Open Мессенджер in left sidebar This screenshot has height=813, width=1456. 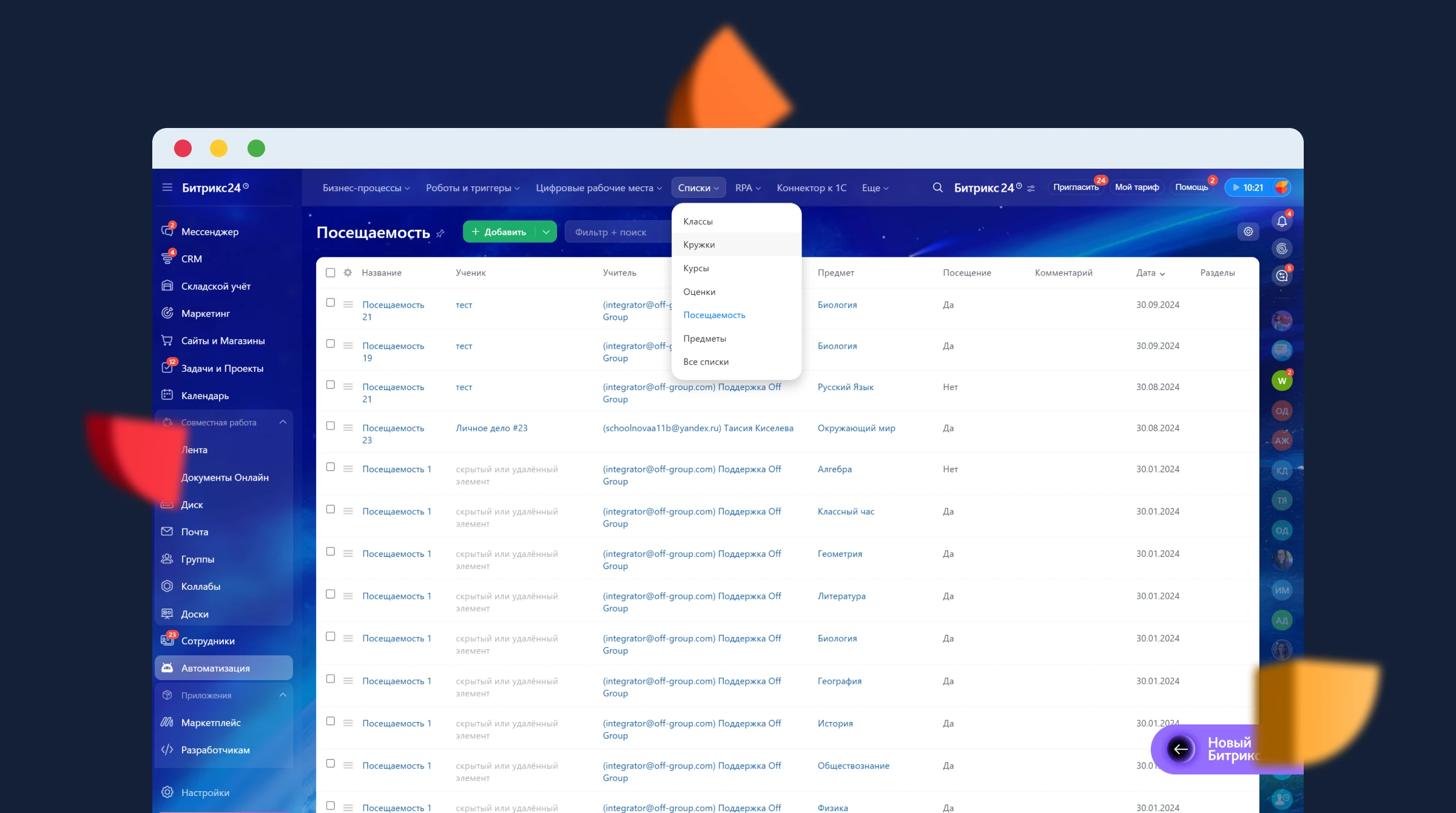209,232
